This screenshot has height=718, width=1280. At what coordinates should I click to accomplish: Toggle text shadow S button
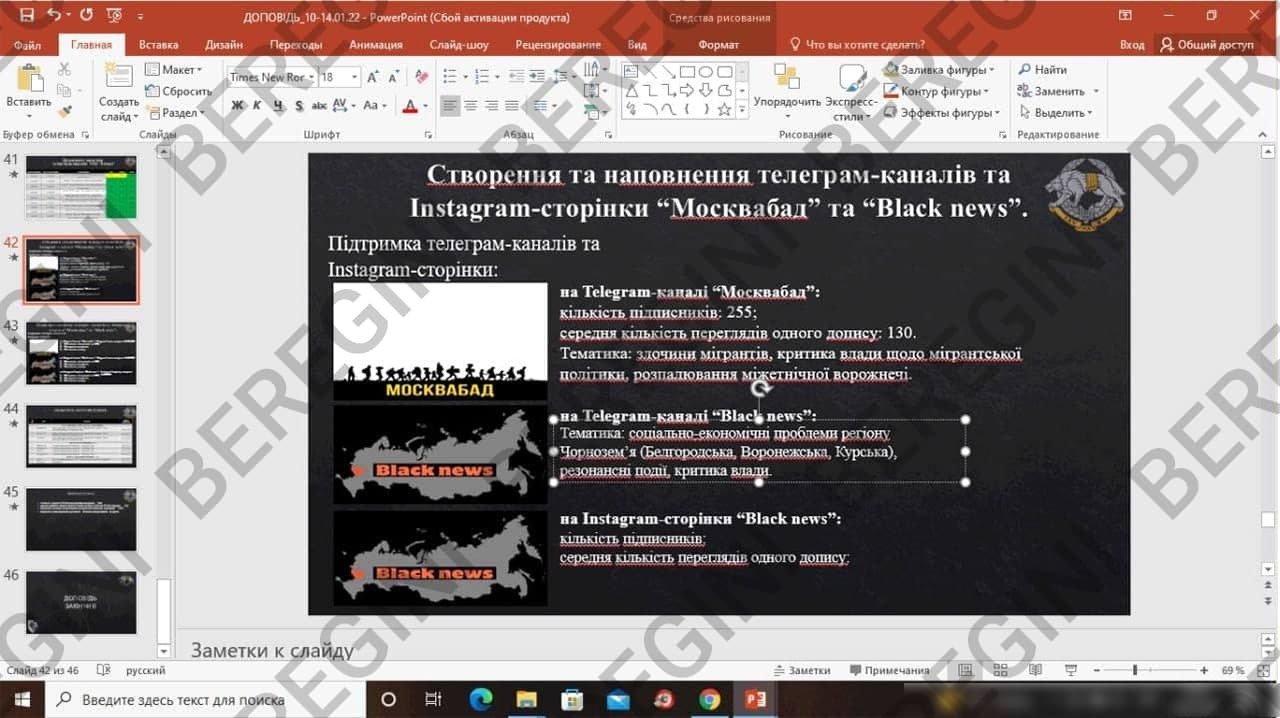coord(298,105)
